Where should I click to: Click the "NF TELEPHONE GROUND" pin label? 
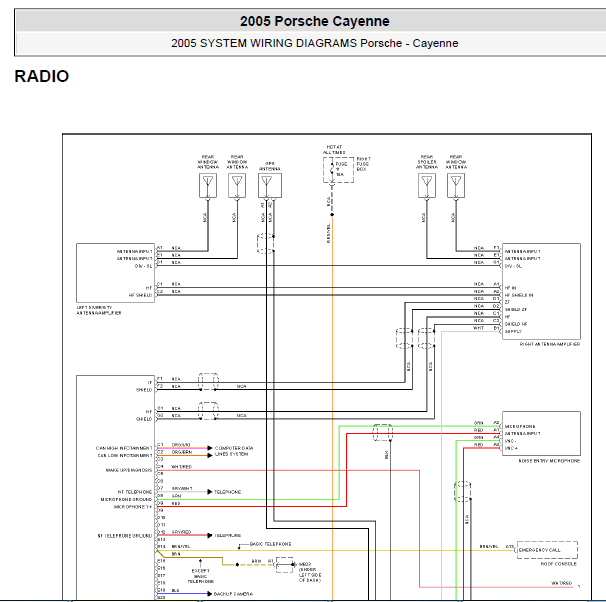point(124,536)
